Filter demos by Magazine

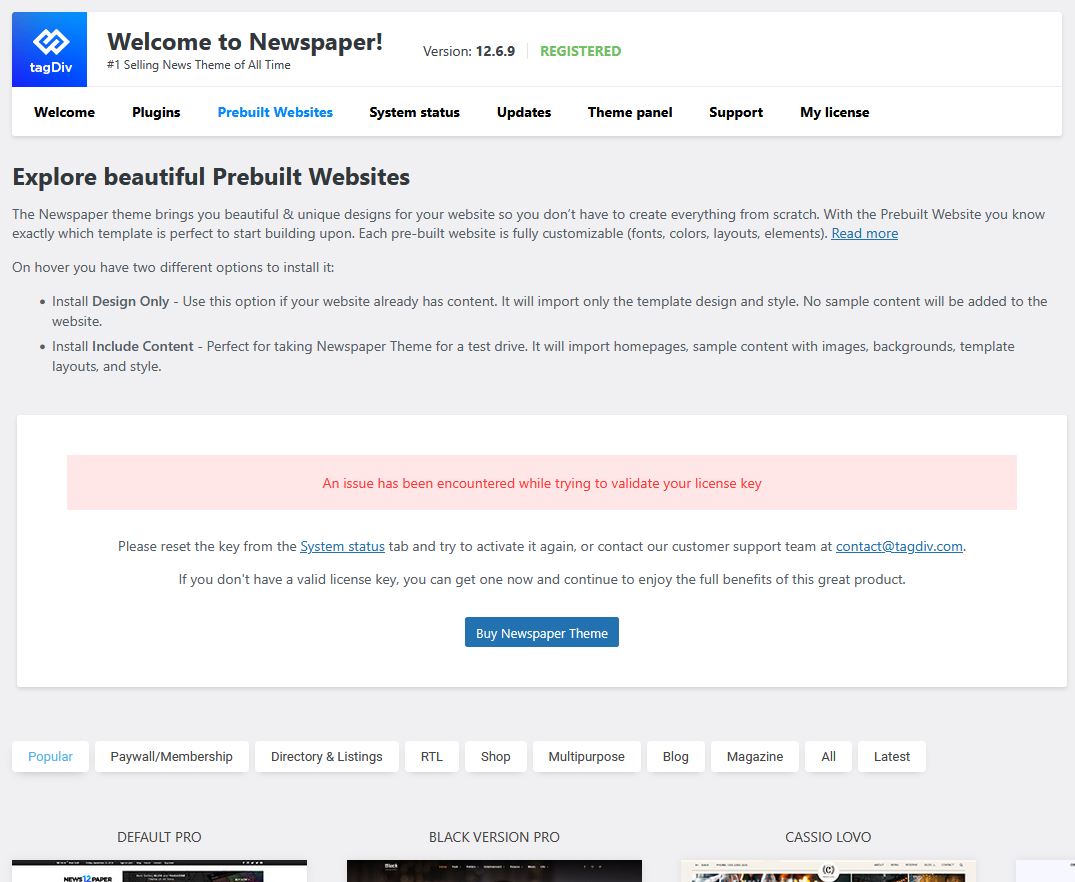754,756
